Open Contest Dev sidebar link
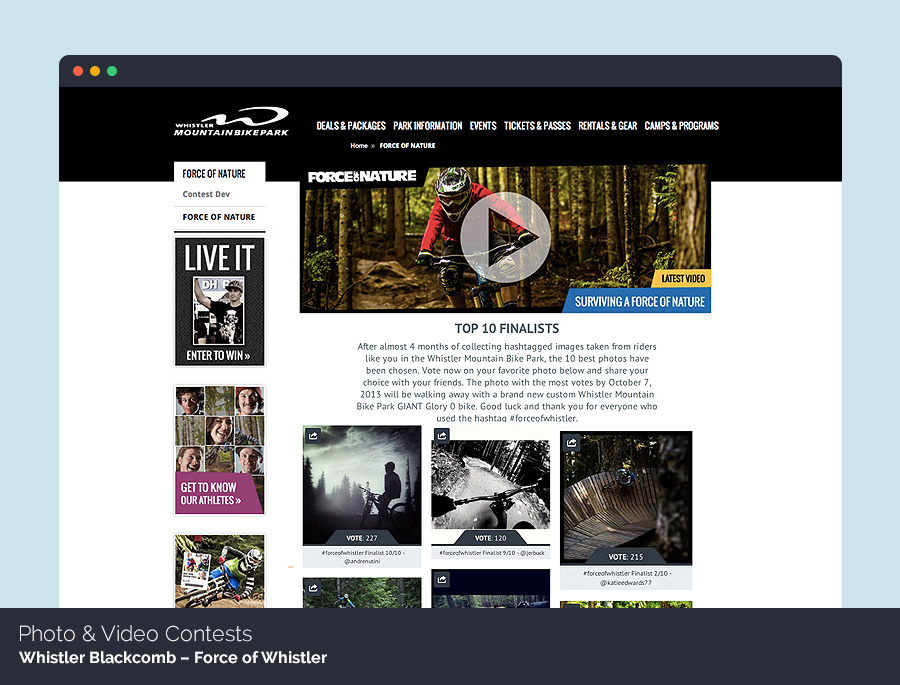900x685 pixels. (206, 194)
